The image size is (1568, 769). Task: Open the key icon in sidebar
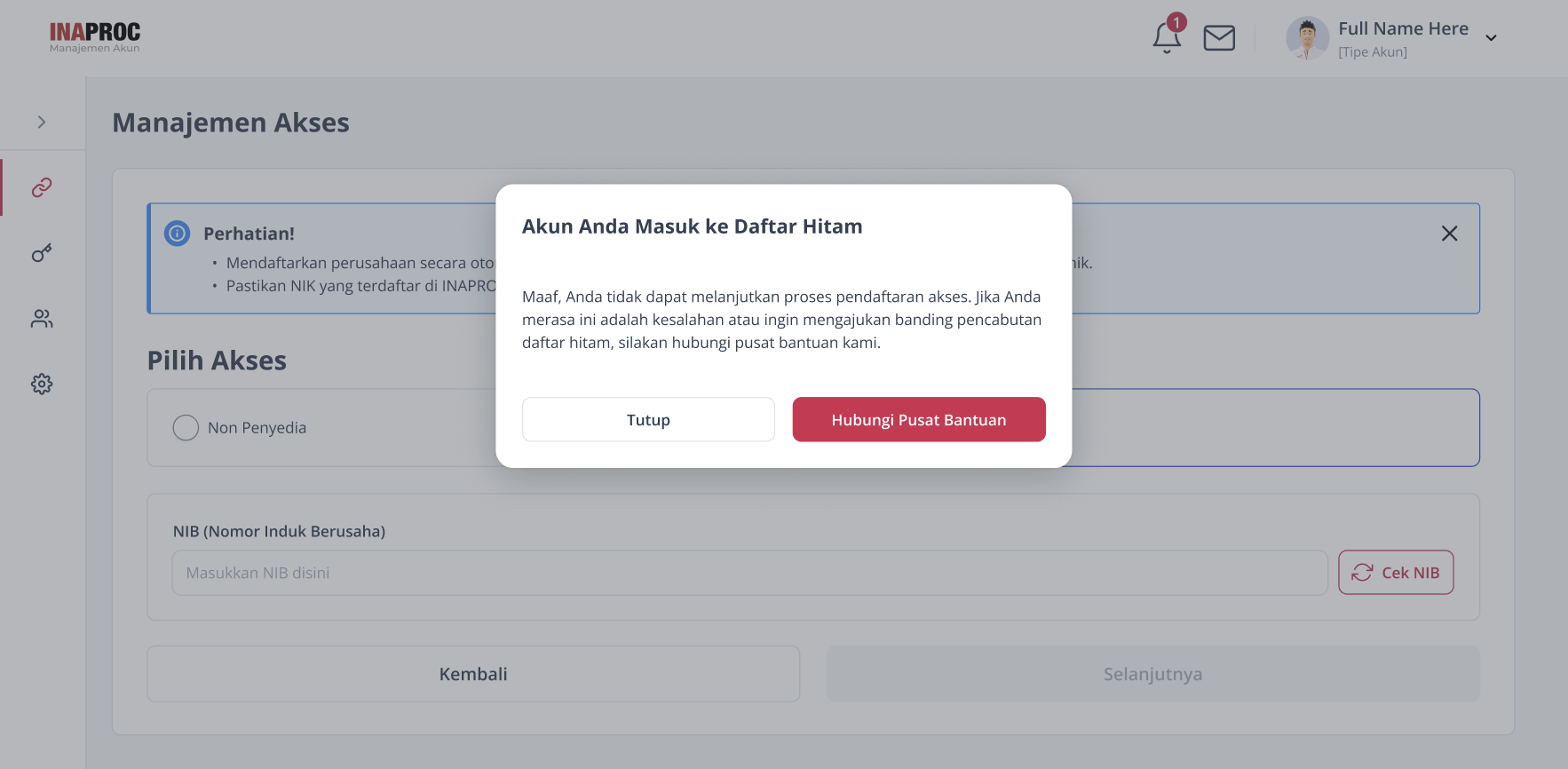(x=42, y=253)
